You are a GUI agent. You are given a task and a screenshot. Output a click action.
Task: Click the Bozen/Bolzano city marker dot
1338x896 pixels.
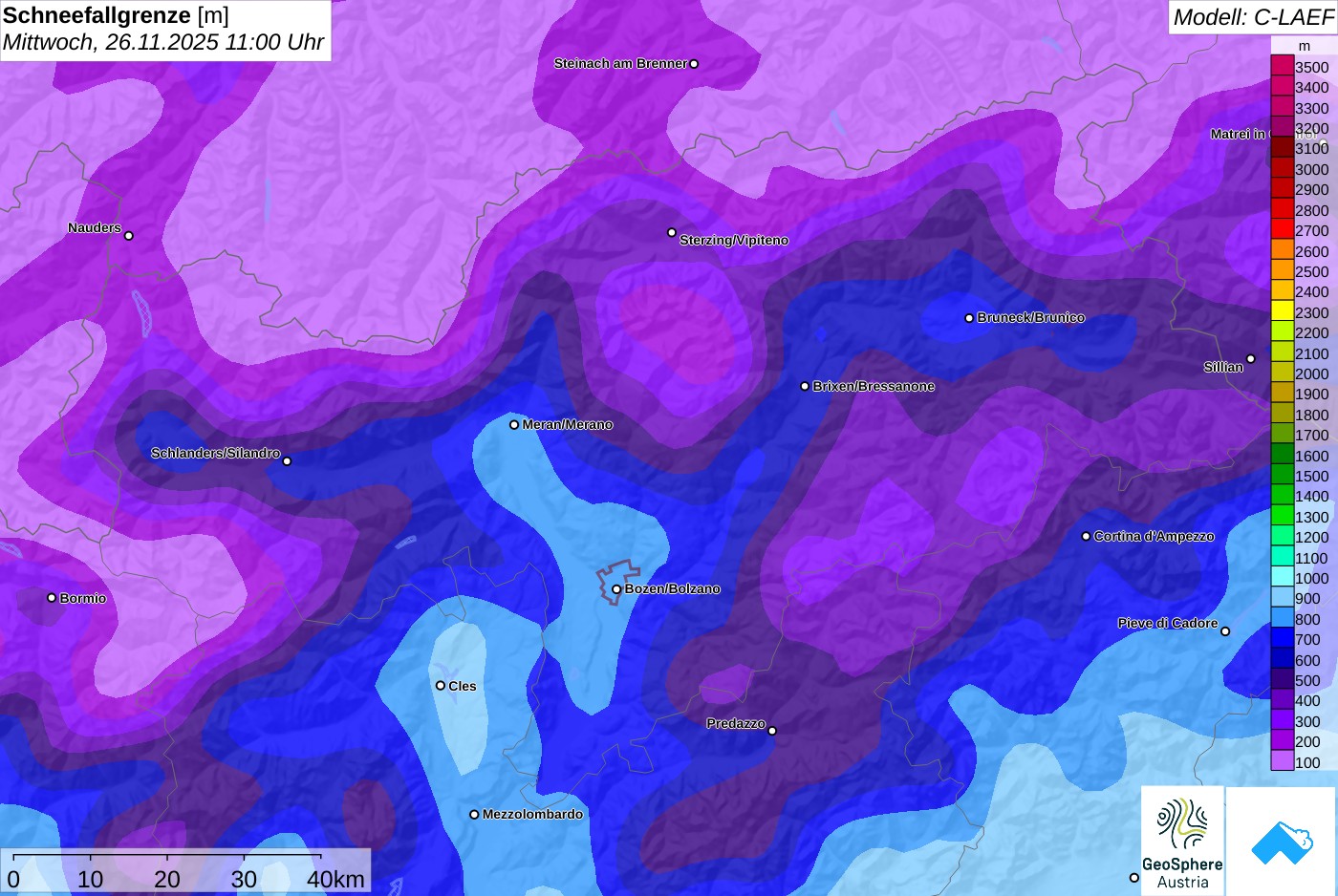tap(616, 589)
